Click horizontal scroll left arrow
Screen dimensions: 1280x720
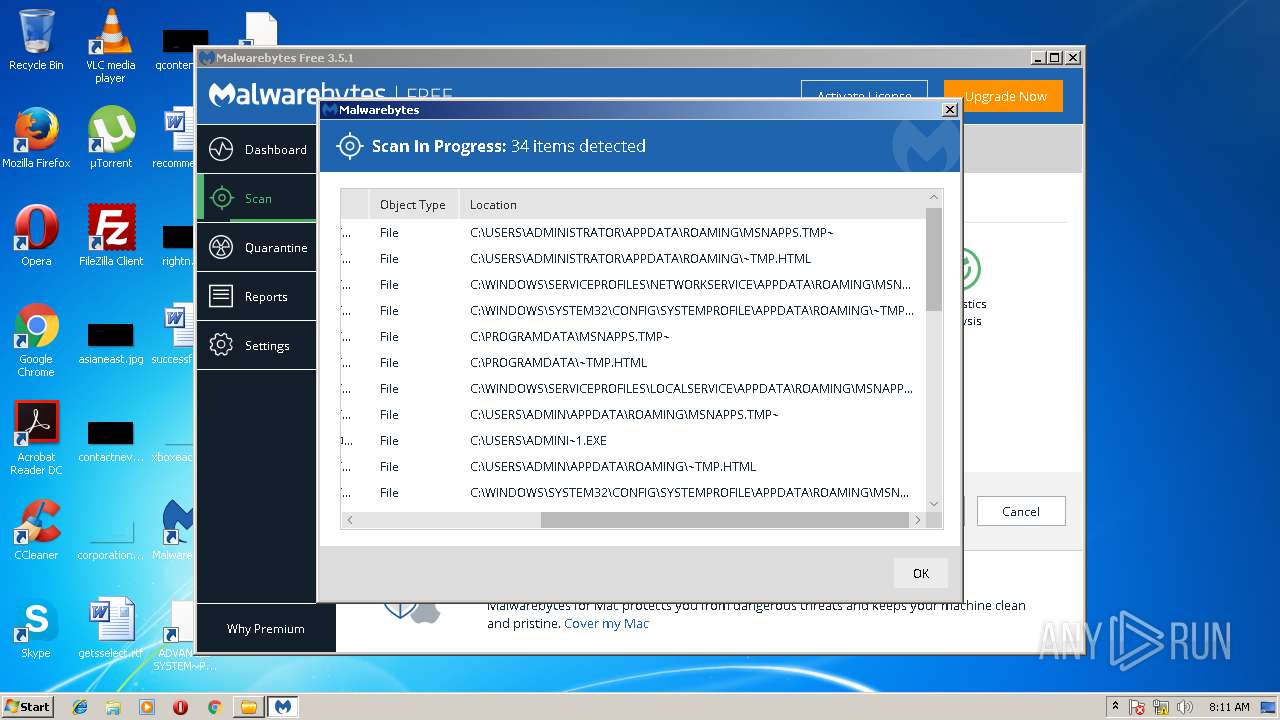coord(349,520)
